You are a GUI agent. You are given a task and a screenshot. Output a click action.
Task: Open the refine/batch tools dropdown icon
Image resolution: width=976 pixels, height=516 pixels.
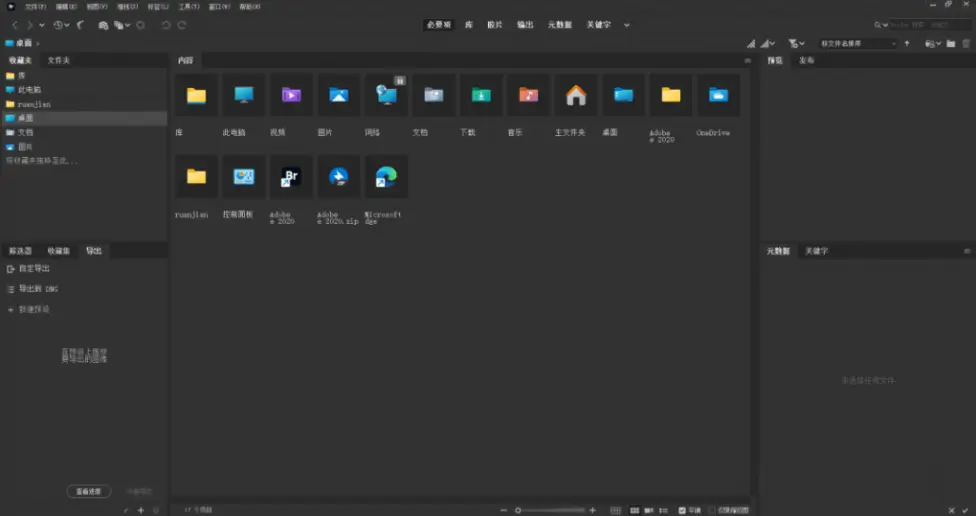[x=122, y=26]
